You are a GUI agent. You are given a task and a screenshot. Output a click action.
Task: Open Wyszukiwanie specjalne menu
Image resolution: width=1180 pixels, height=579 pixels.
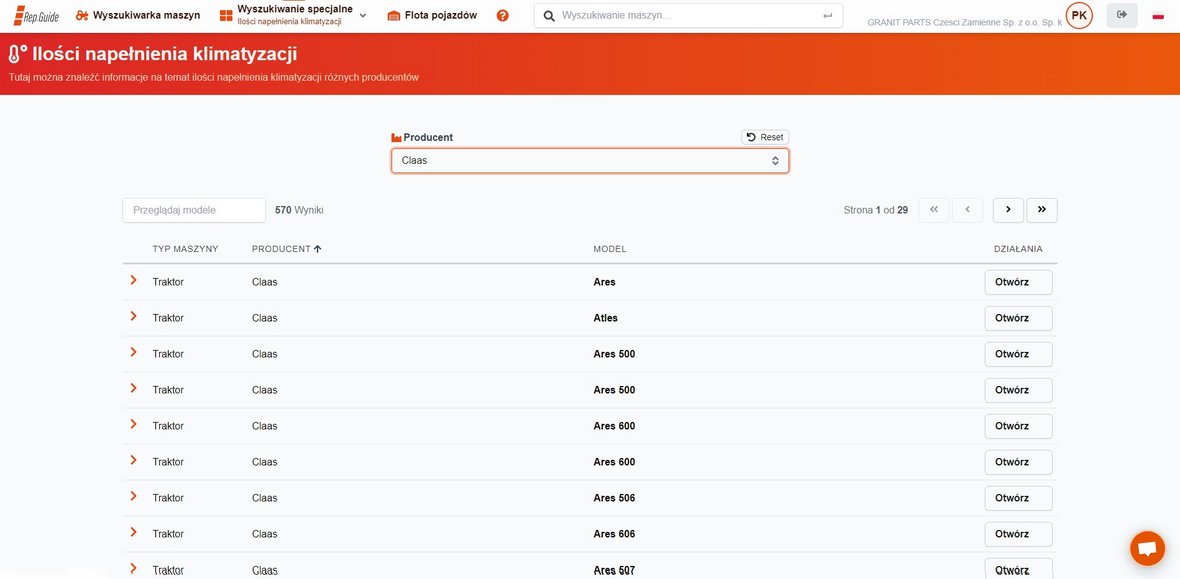click(292, 15)
